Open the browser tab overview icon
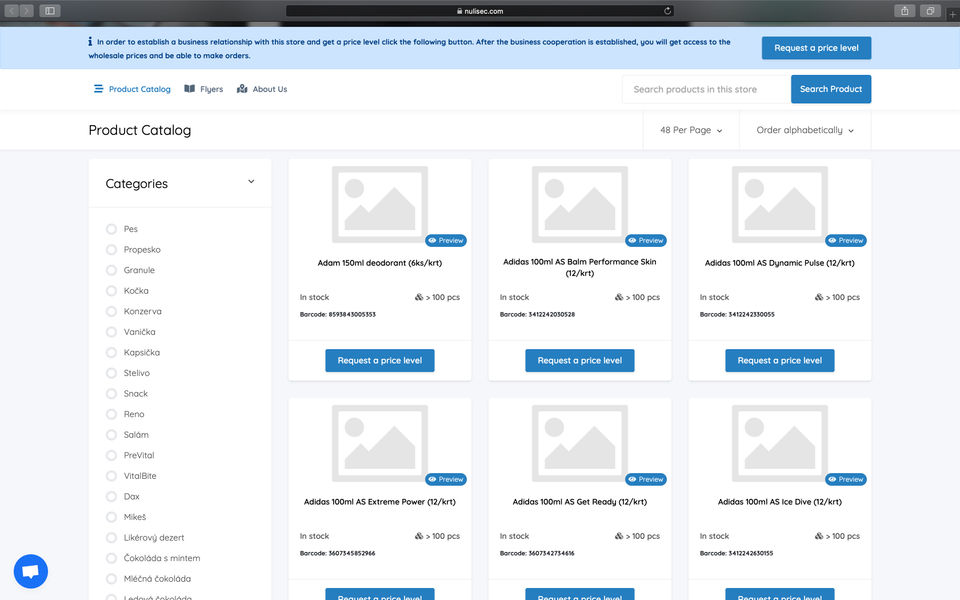The width and height of the screenshot is (960, 600). (x=930, y=10)
